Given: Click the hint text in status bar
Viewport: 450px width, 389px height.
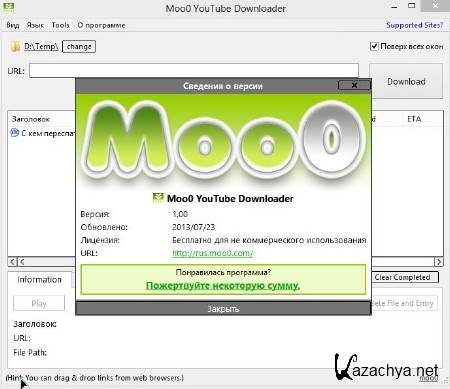Looking at the screenshot, I should (95, 378).
